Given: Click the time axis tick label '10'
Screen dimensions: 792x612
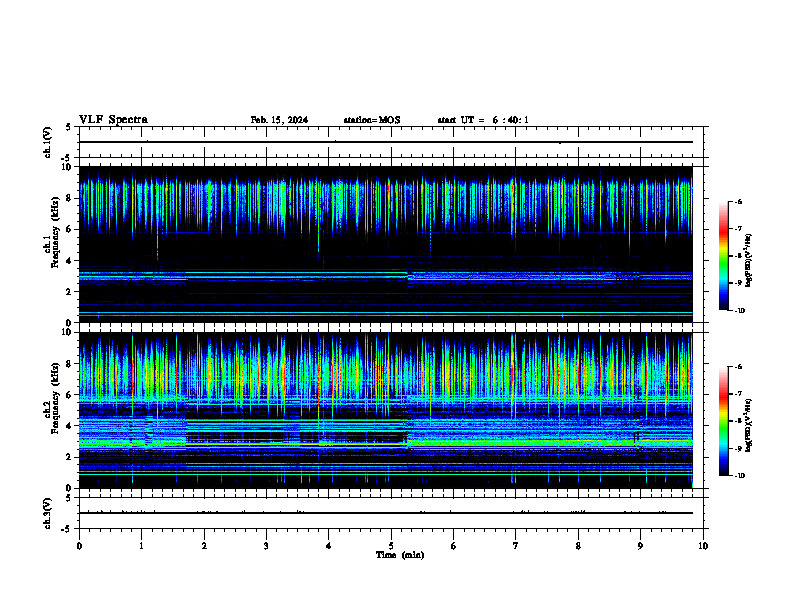Looking at the screenshot, I should coord(703,546).
